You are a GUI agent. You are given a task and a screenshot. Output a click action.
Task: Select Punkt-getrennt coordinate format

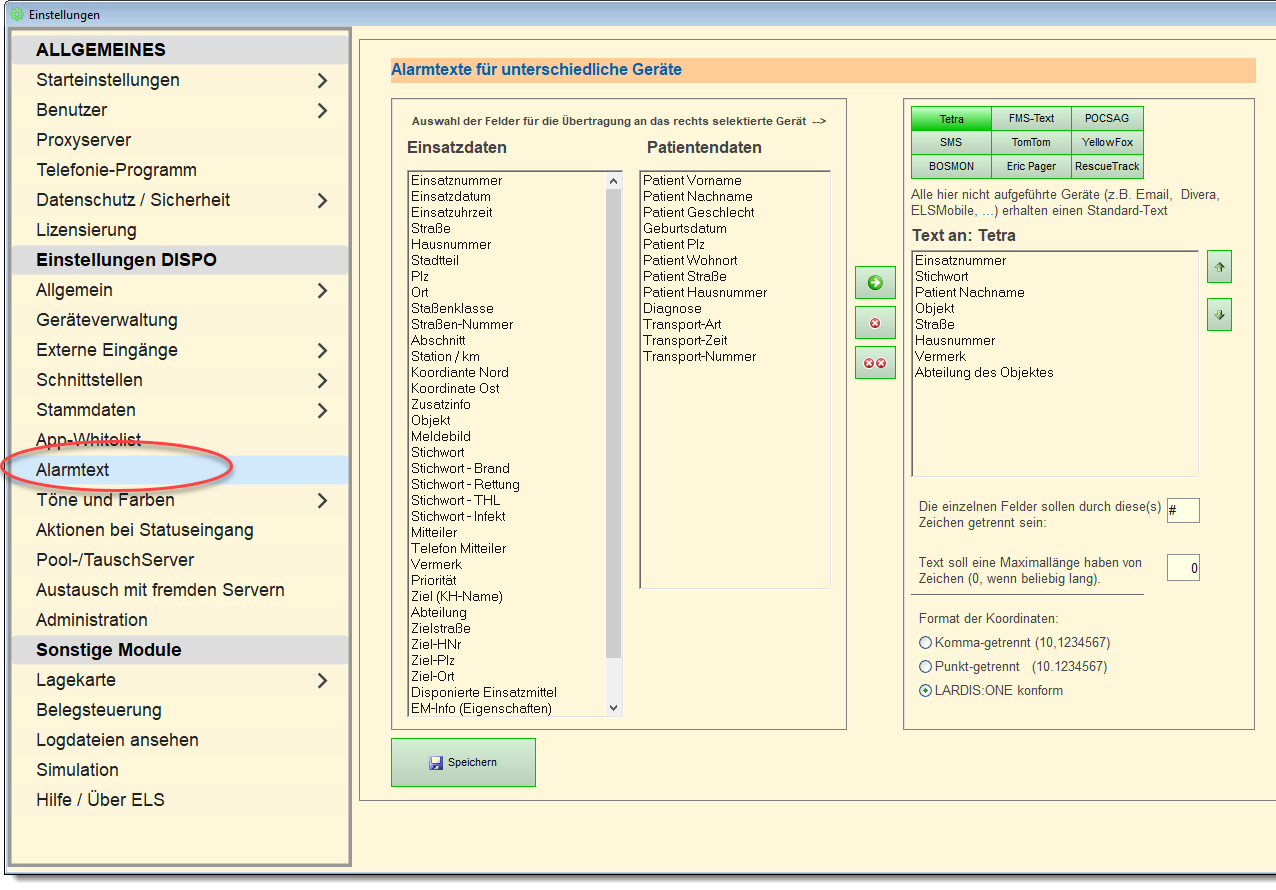(925, 667)
